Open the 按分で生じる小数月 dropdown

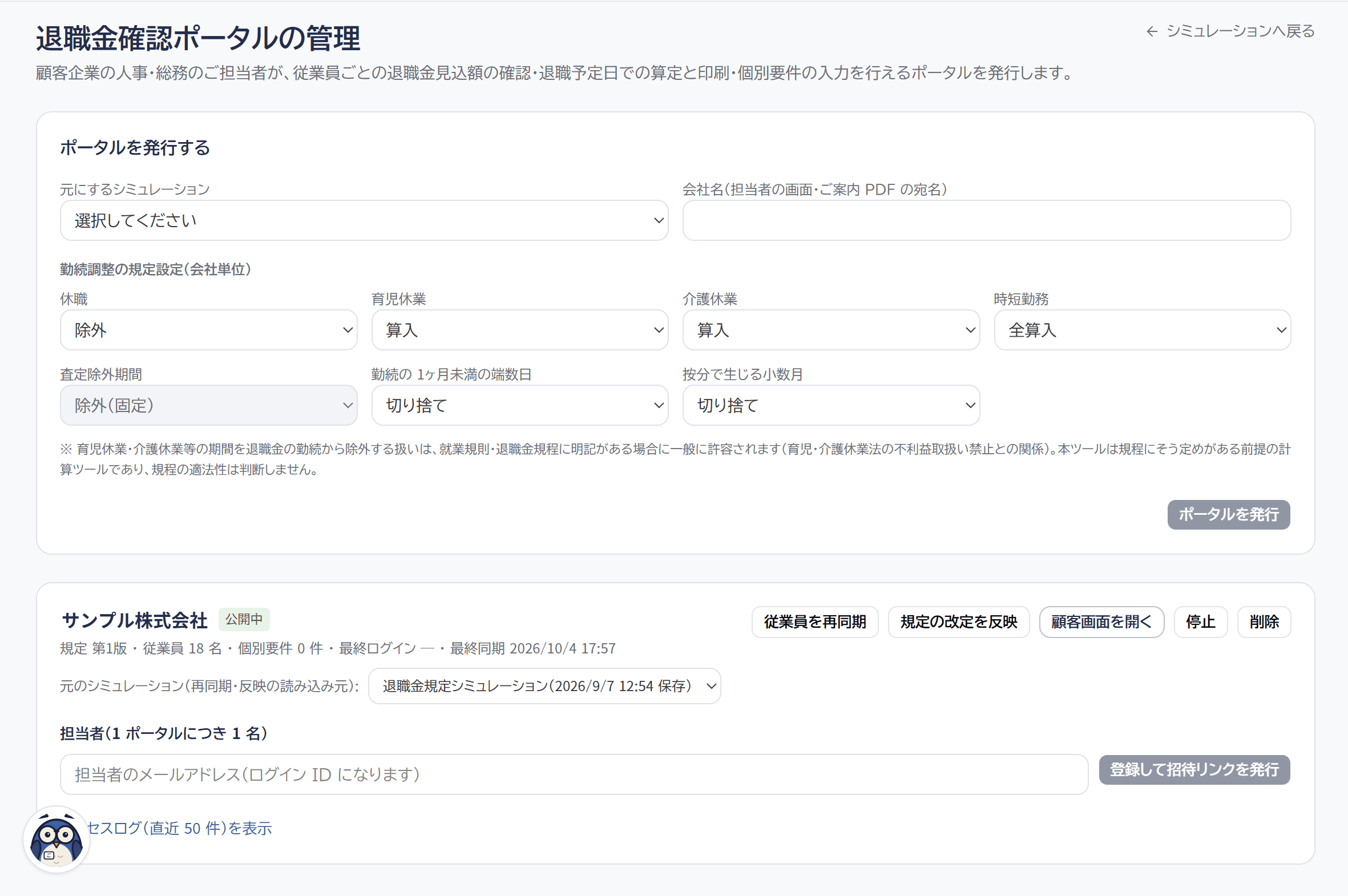click(831, 405)
